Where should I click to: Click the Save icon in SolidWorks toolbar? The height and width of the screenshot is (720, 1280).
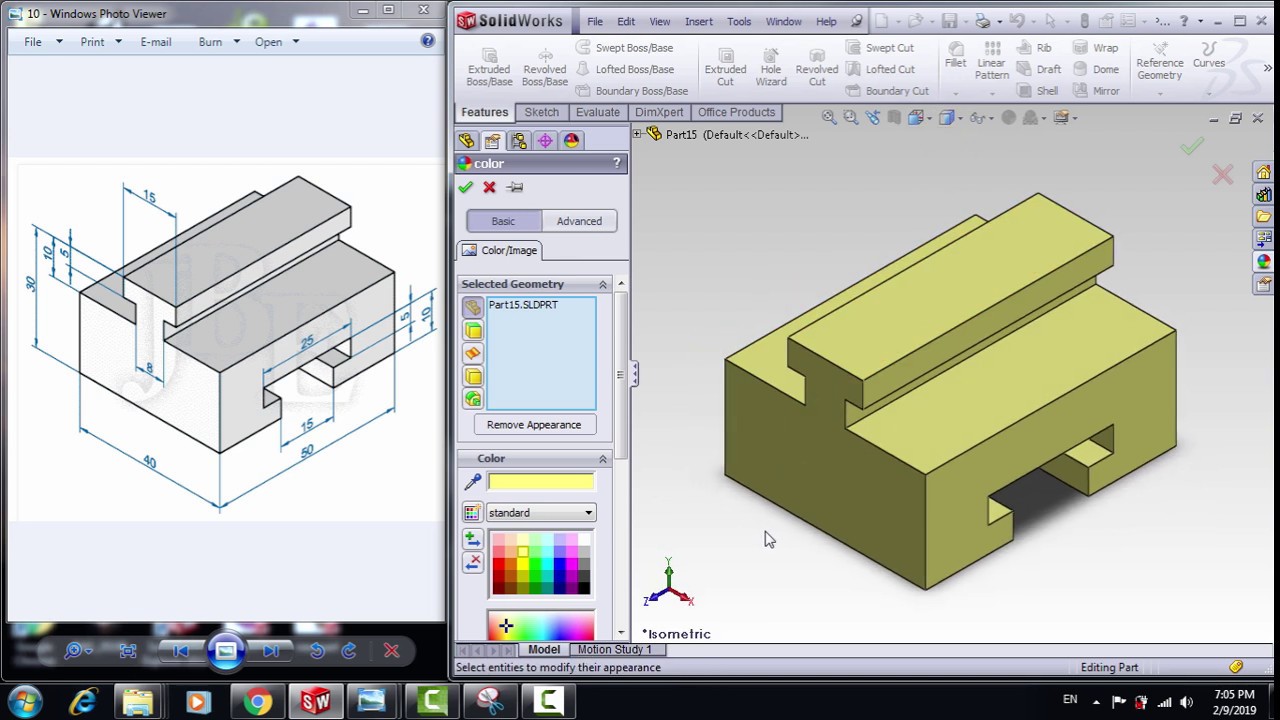[950, 21]
